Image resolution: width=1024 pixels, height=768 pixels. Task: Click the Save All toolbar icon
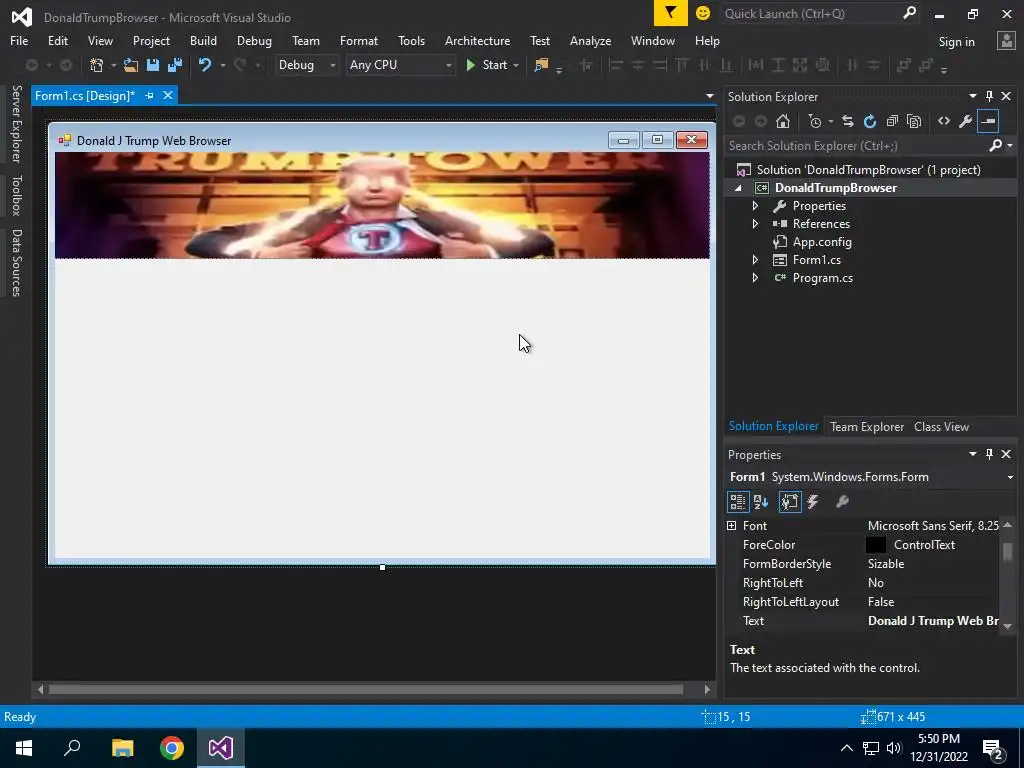pos(175,65)
